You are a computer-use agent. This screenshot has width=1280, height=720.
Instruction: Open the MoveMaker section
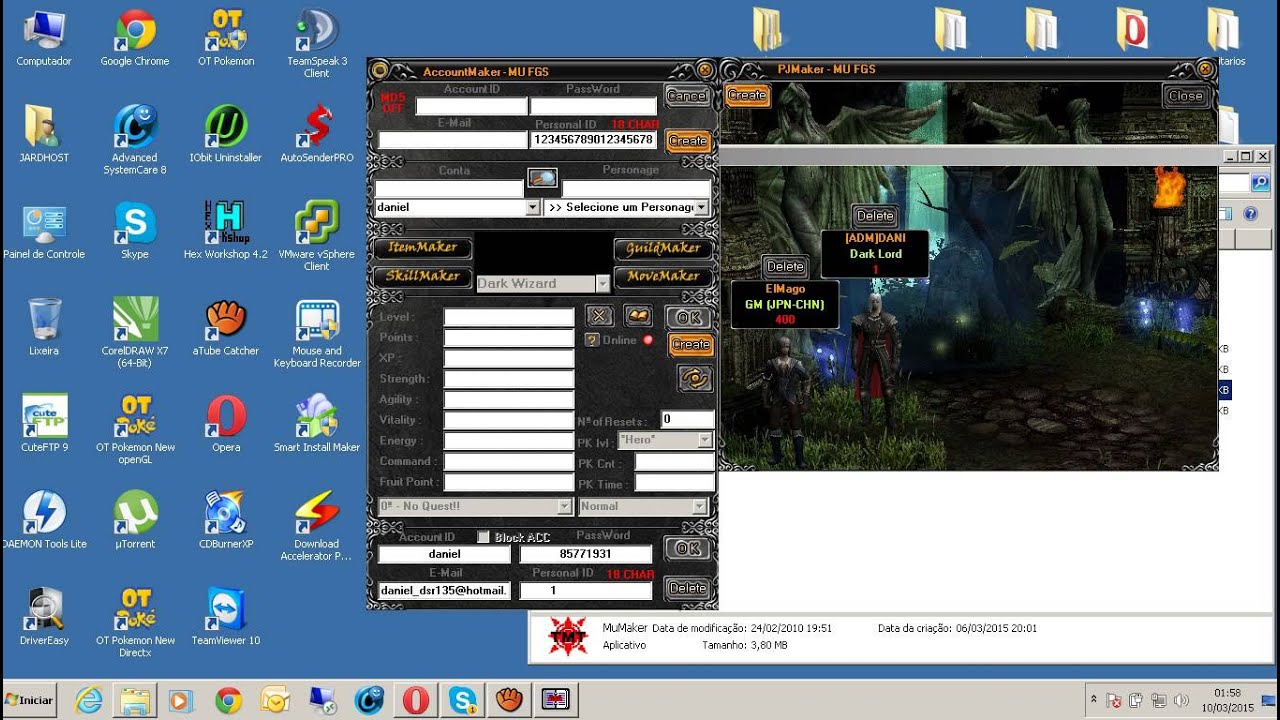[663, 276]
